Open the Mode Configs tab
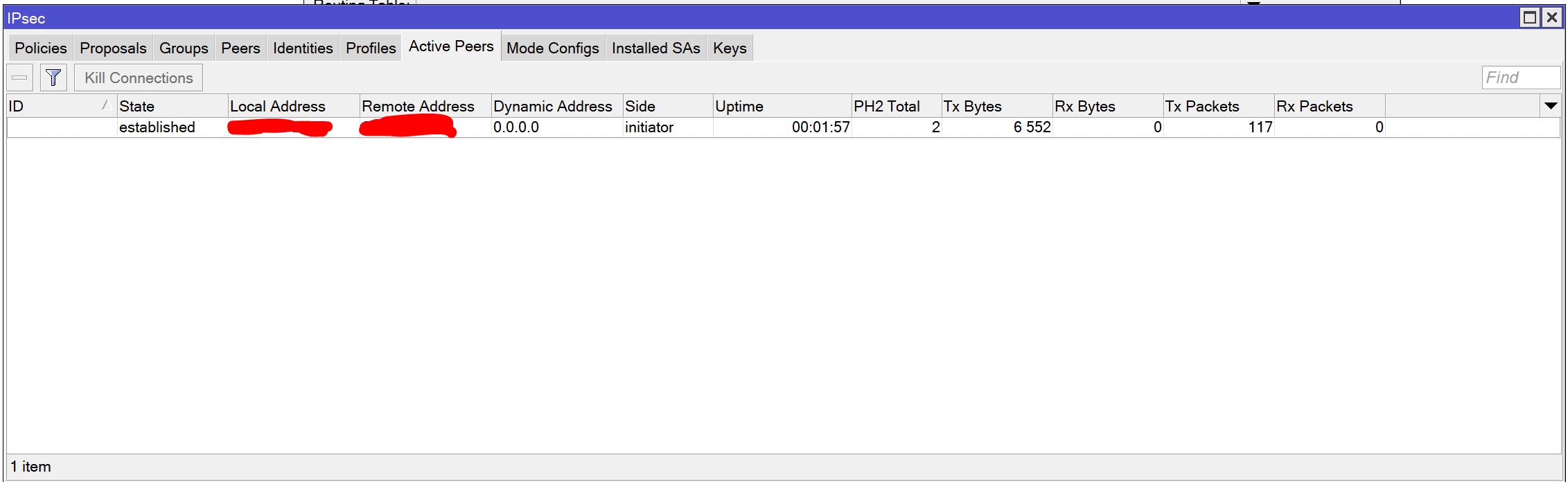Image resolution: width=1568 pixels, height=482 pixels. [552, 48]
